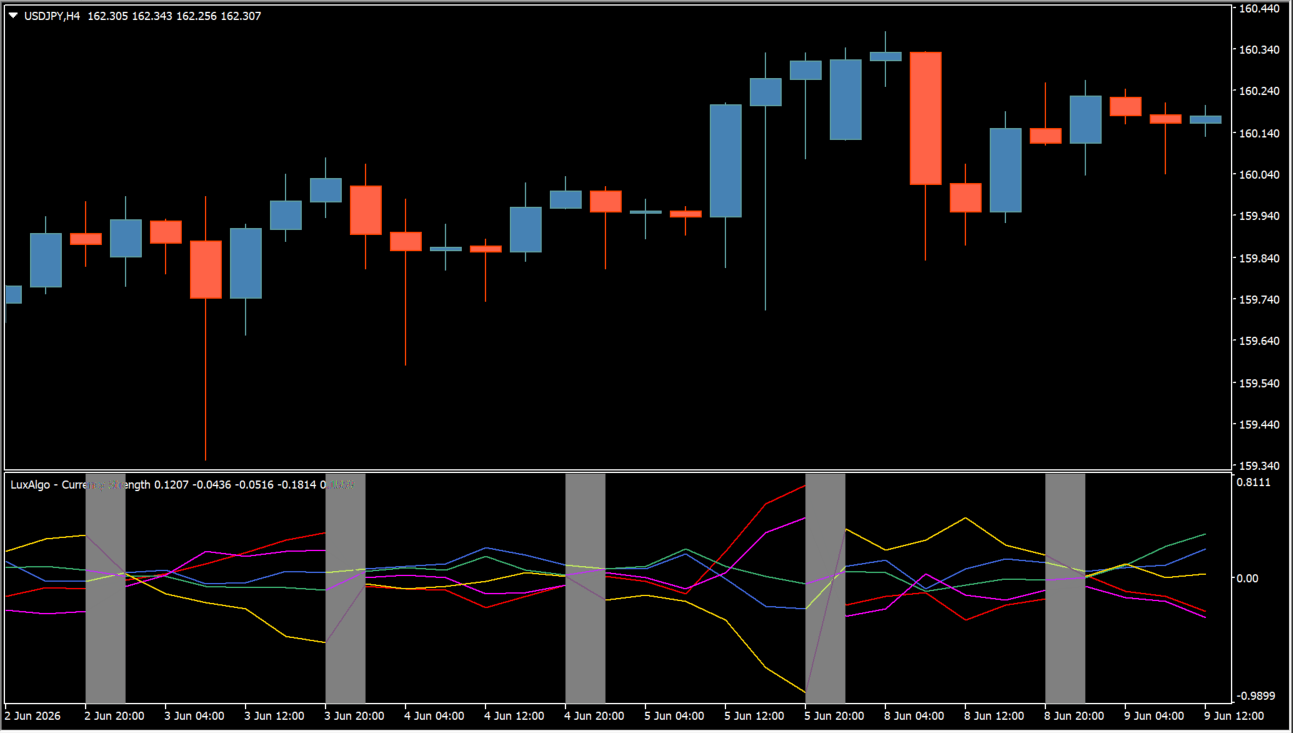Click the 160.440 price scale label

(x=1259, y=9)
